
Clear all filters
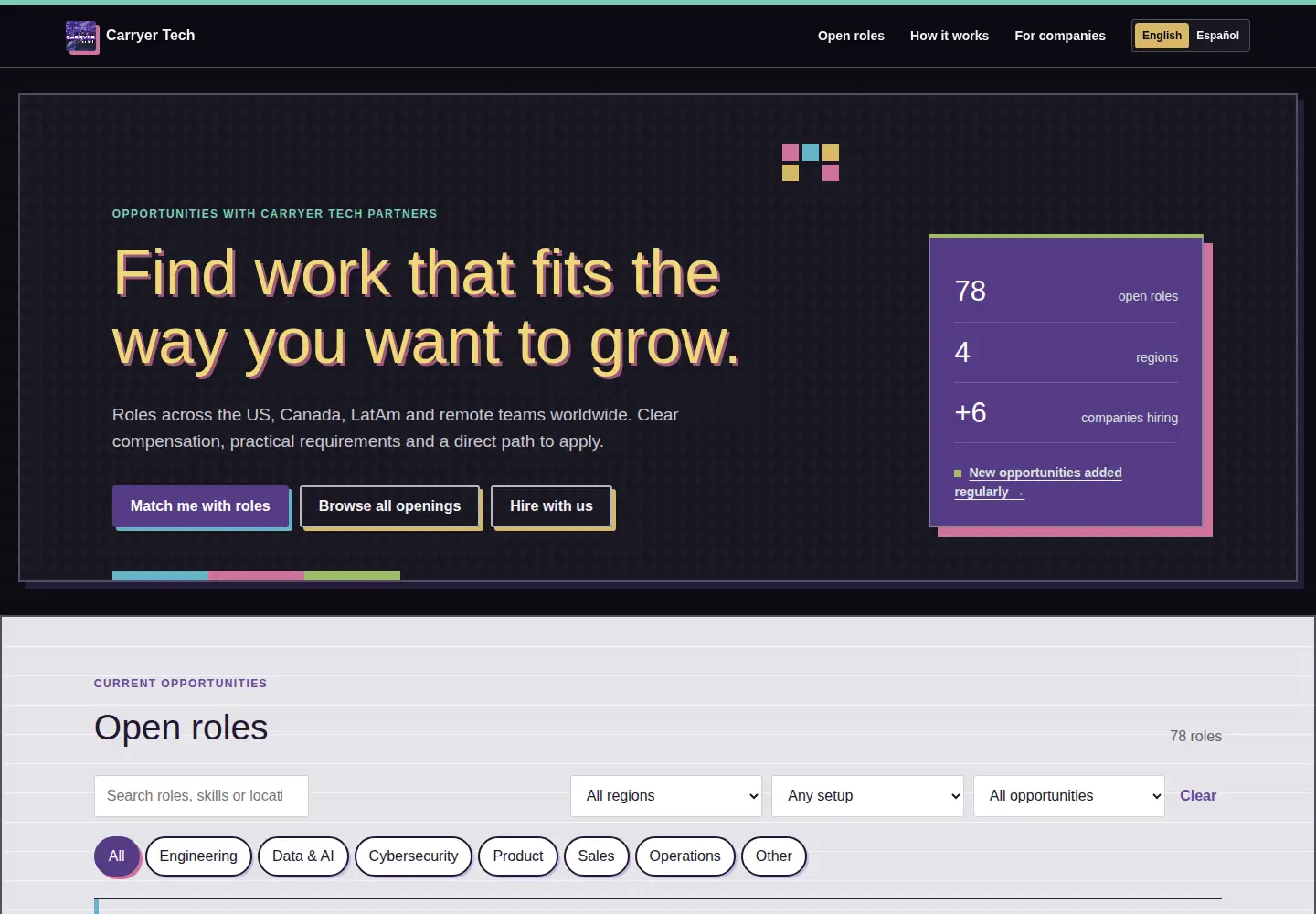1198,796
